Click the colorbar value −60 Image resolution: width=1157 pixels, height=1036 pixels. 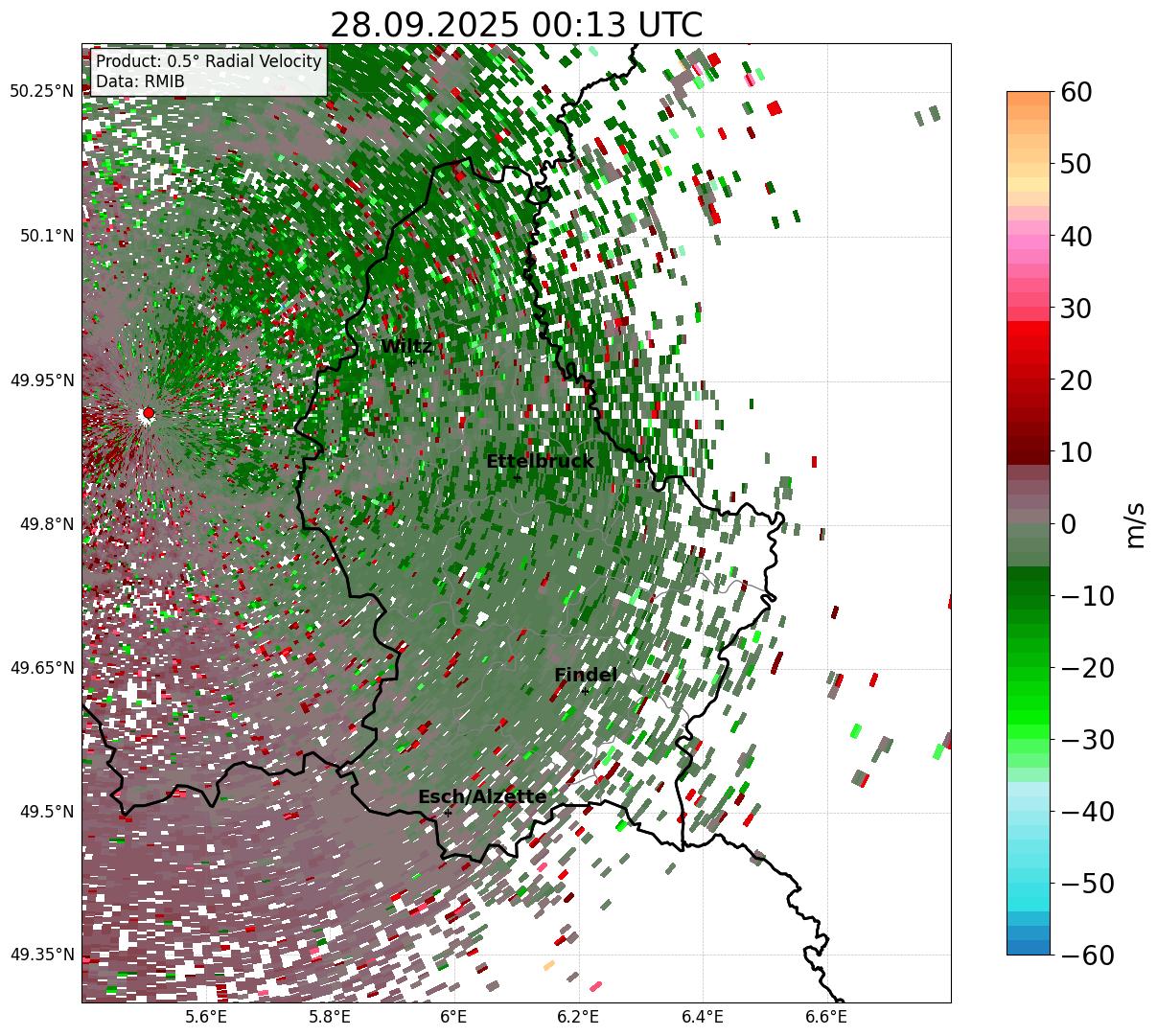(1086, 955)
